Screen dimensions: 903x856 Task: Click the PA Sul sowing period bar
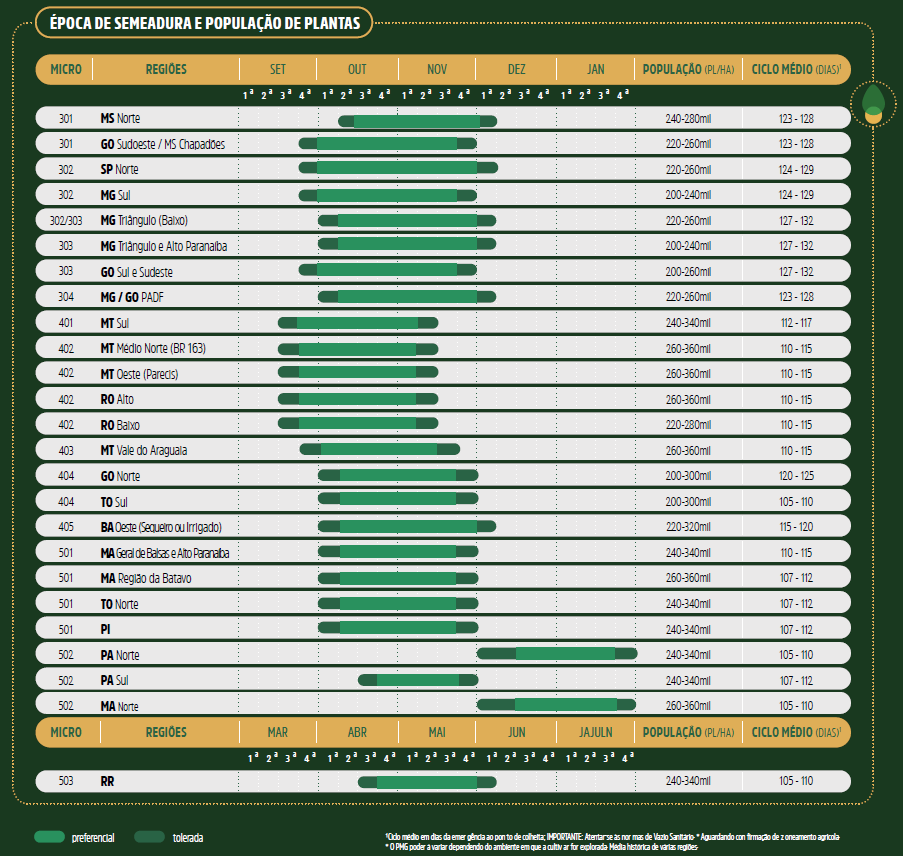[x=418, y=680]
